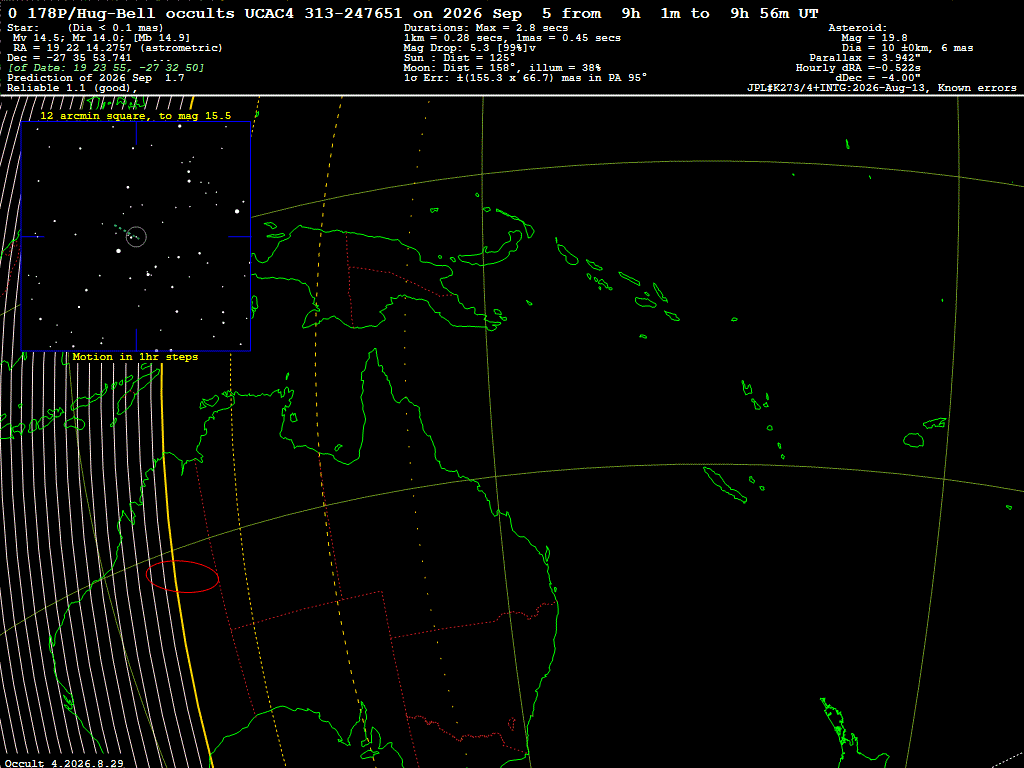Click the 'Motion in 1hr steps' caption

pyautogui.click(x=135, y=357)
